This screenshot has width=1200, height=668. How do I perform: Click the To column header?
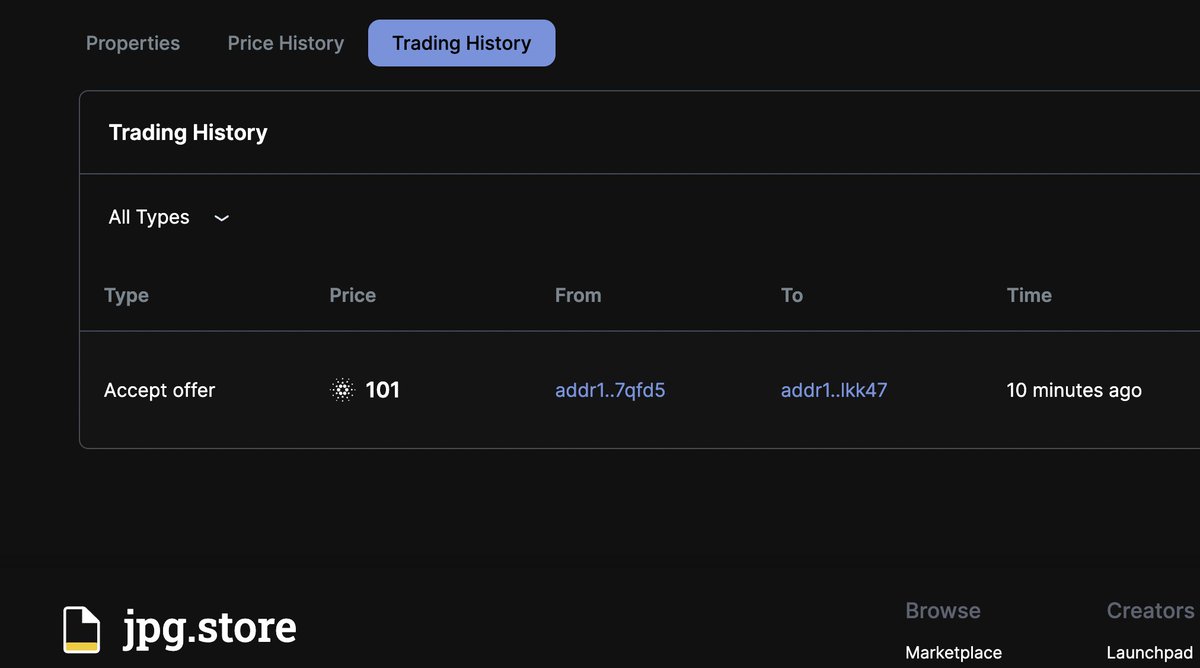click(792, 295)
